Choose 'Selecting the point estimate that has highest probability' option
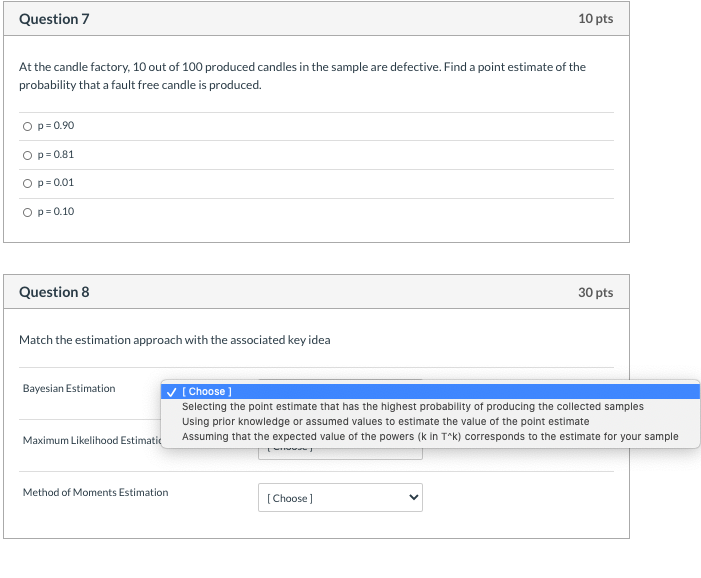701x578 pixels. (x=412, y=406)
